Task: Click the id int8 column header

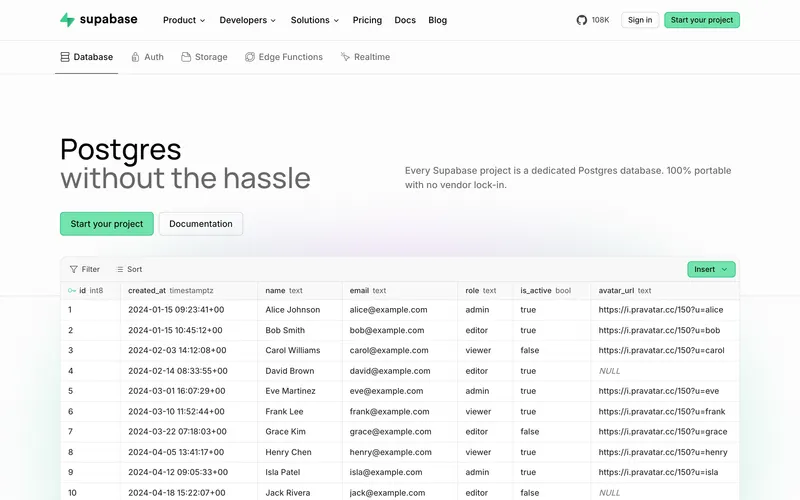Action: coord(90,290)
